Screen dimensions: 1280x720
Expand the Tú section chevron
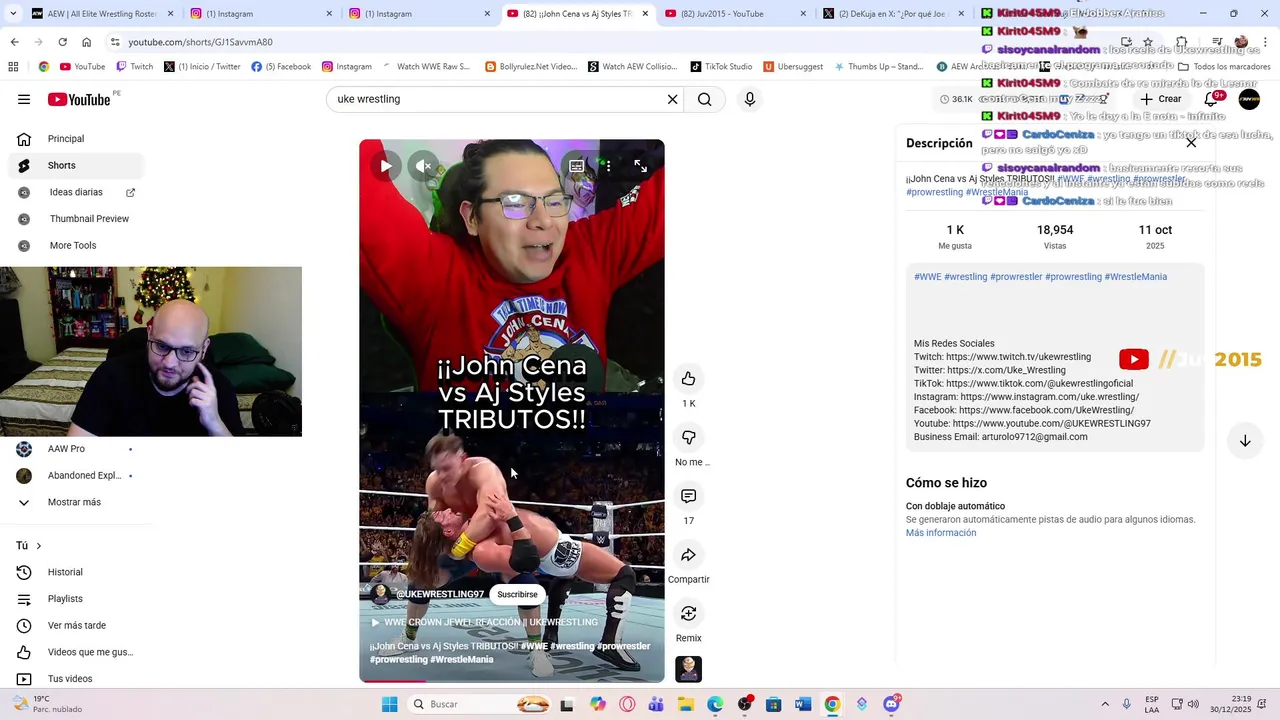[39, 546]
